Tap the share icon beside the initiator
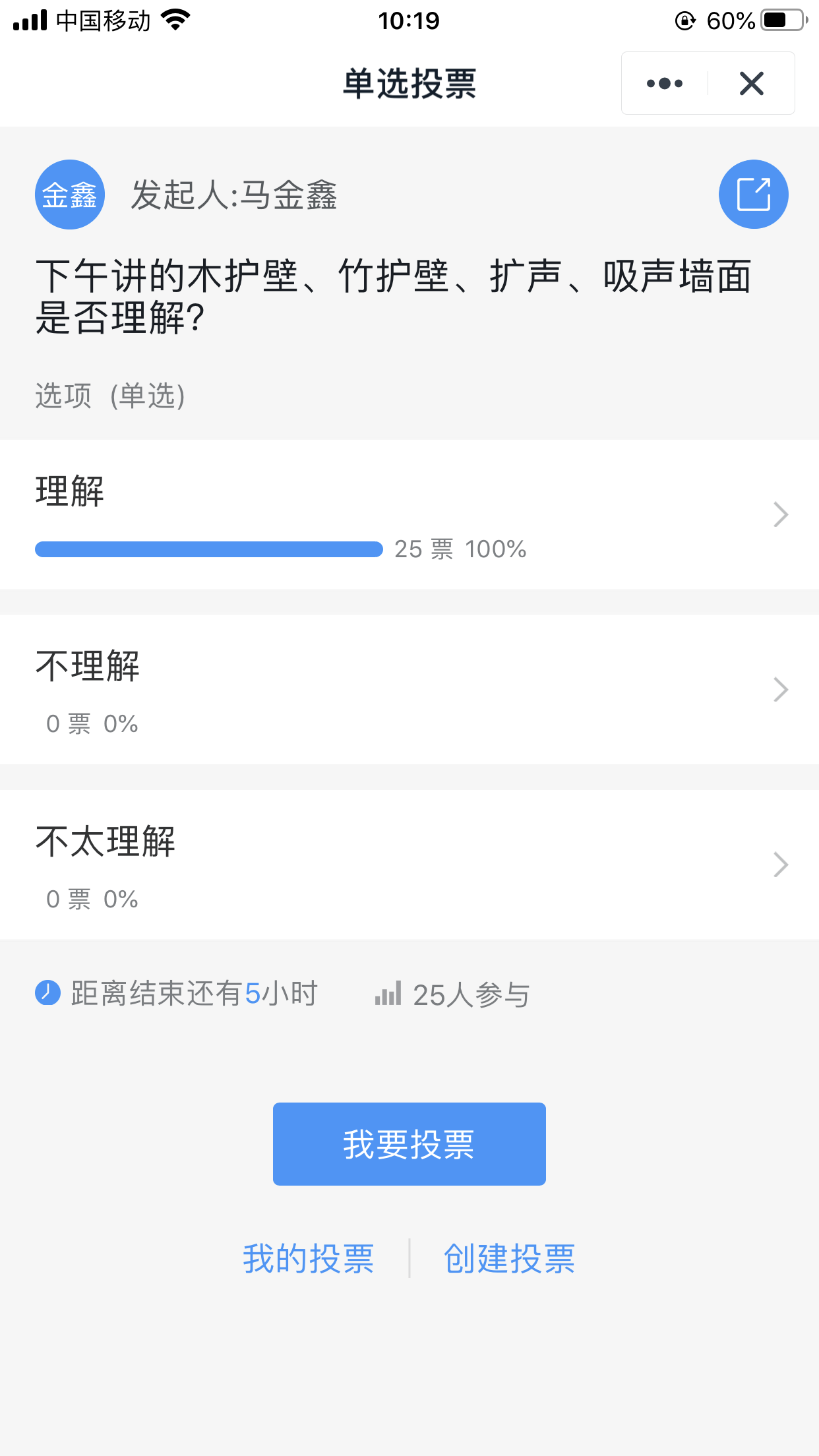This screenshot has width=819, height=1456. (x=753, y=195)
